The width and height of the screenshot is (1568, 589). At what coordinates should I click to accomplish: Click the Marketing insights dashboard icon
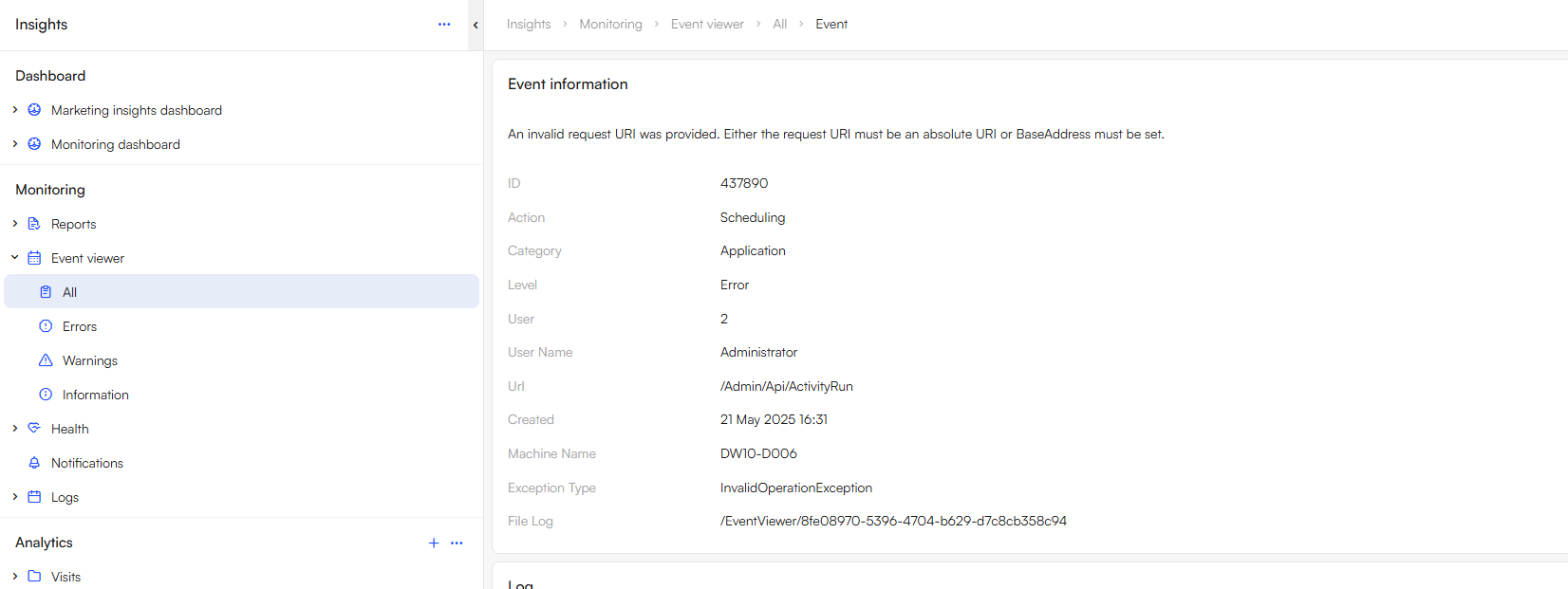[34, 110]
